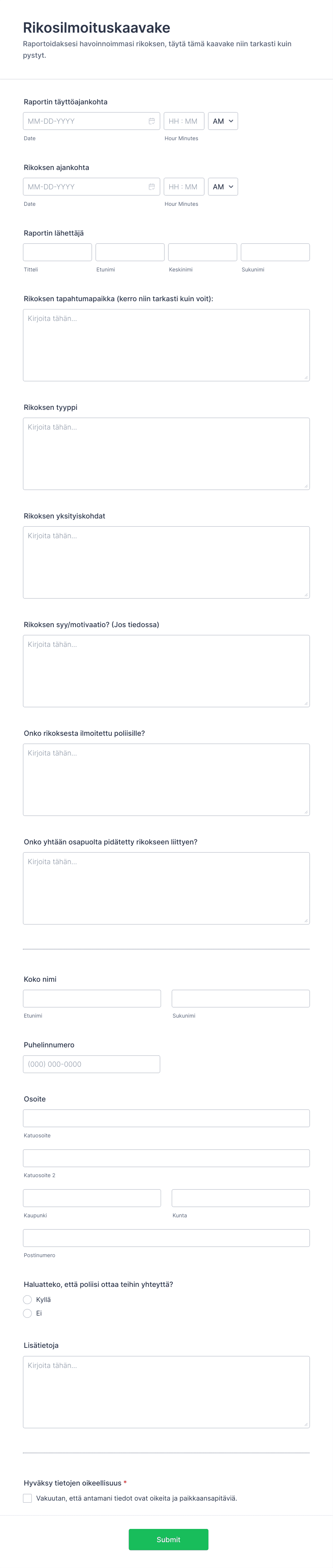Expand AM dropdown for Raportin täyttöajankohta
Image resolution: width=333 pixels, height=1568 pixels.
pyautogui.click(x=223, y=121)
